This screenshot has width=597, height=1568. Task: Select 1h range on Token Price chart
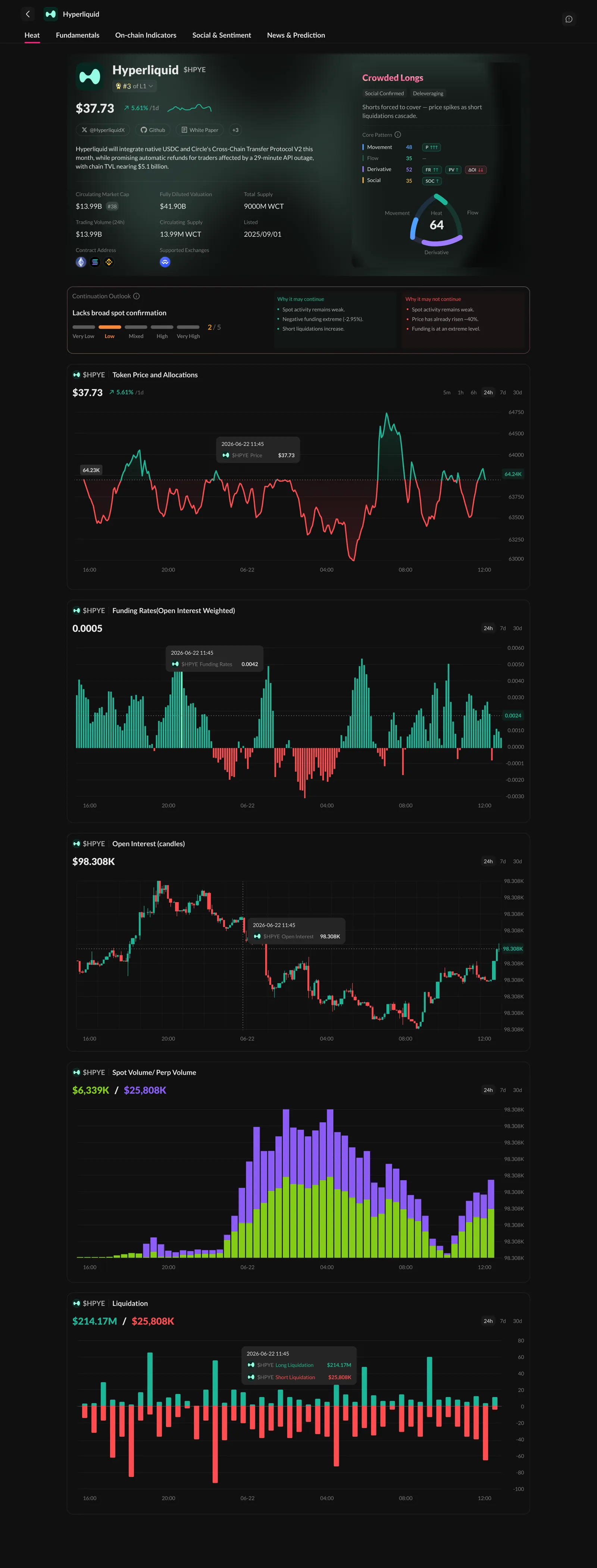tap(461, 393)
